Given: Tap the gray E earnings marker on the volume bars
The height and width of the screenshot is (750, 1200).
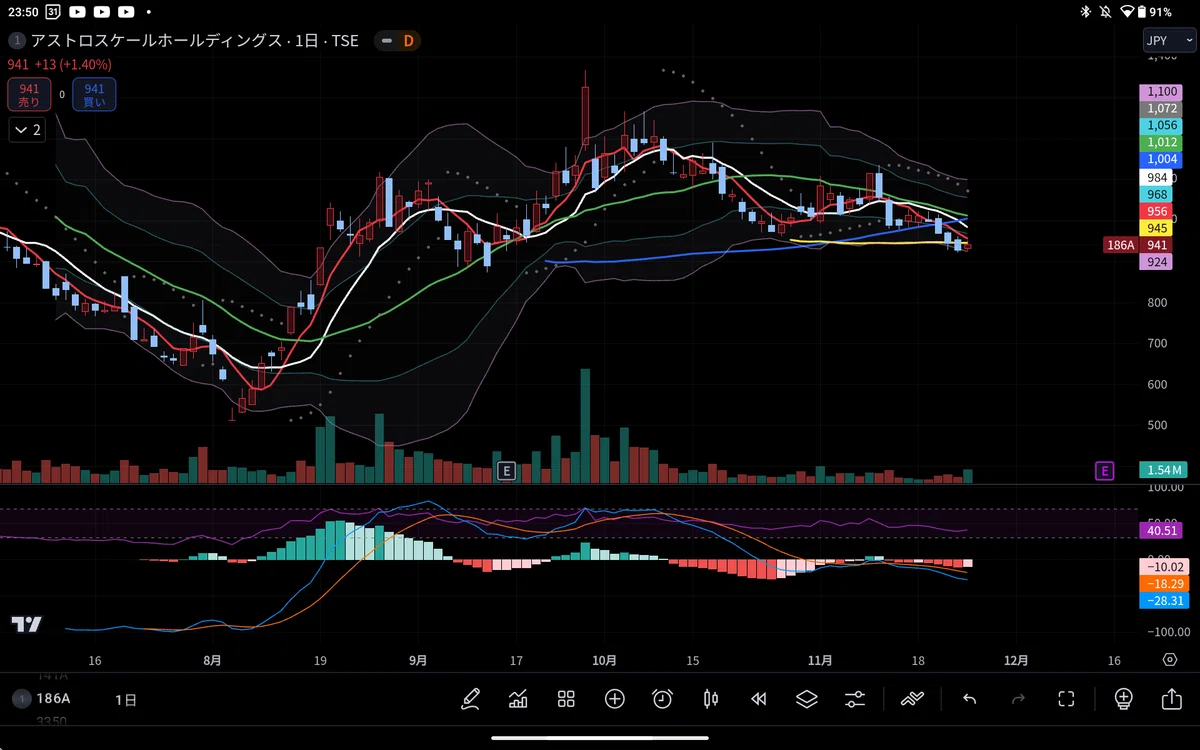Looking at the screenshot, I should [506, 470].
